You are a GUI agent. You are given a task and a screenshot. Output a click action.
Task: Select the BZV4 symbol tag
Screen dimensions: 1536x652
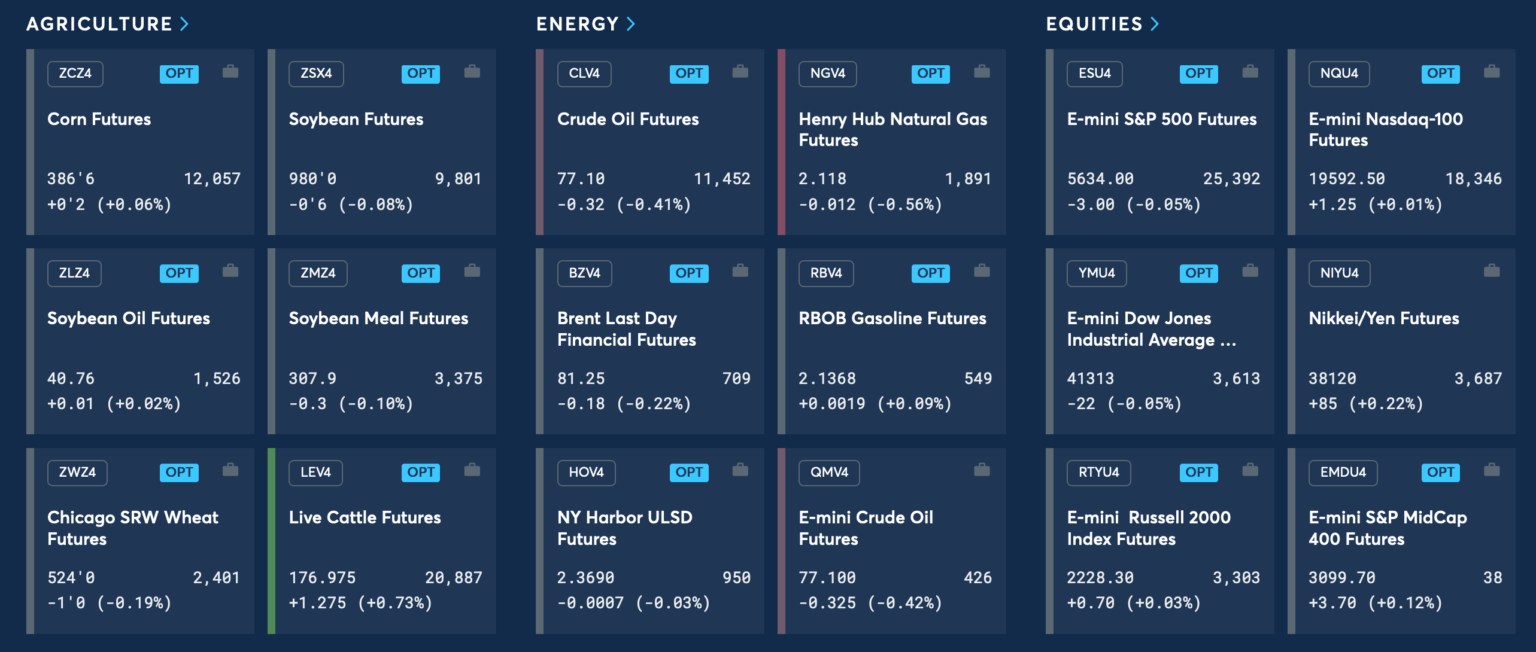585,273
